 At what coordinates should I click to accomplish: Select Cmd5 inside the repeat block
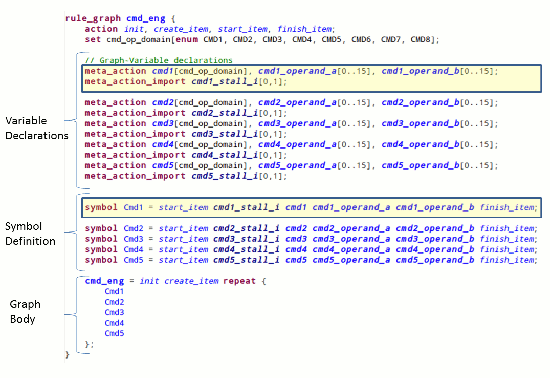point(114,333)
